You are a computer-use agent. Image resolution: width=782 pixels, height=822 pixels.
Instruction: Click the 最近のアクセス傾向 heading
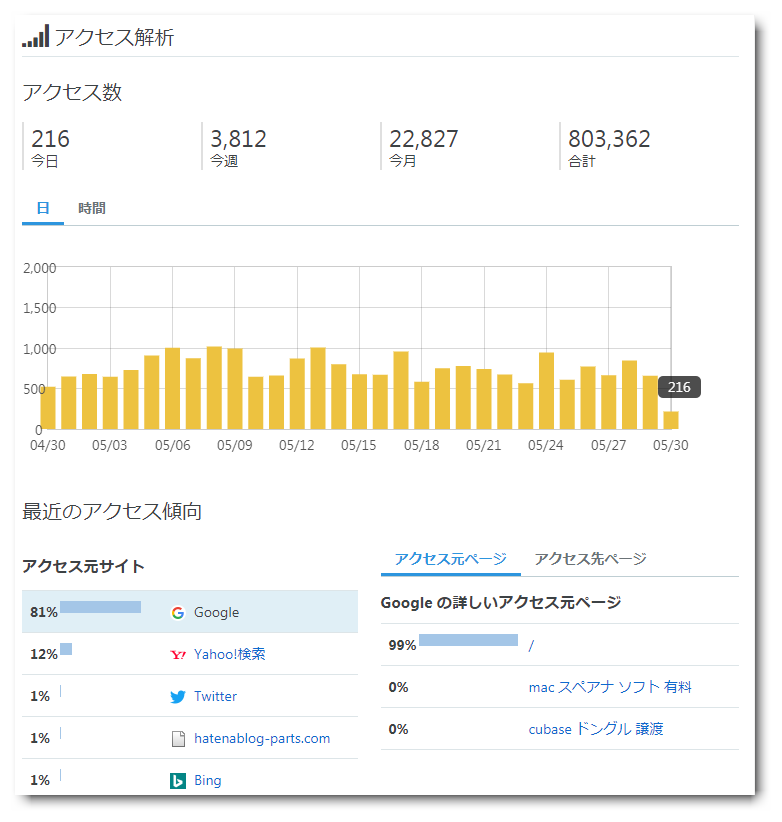[112, 511]
